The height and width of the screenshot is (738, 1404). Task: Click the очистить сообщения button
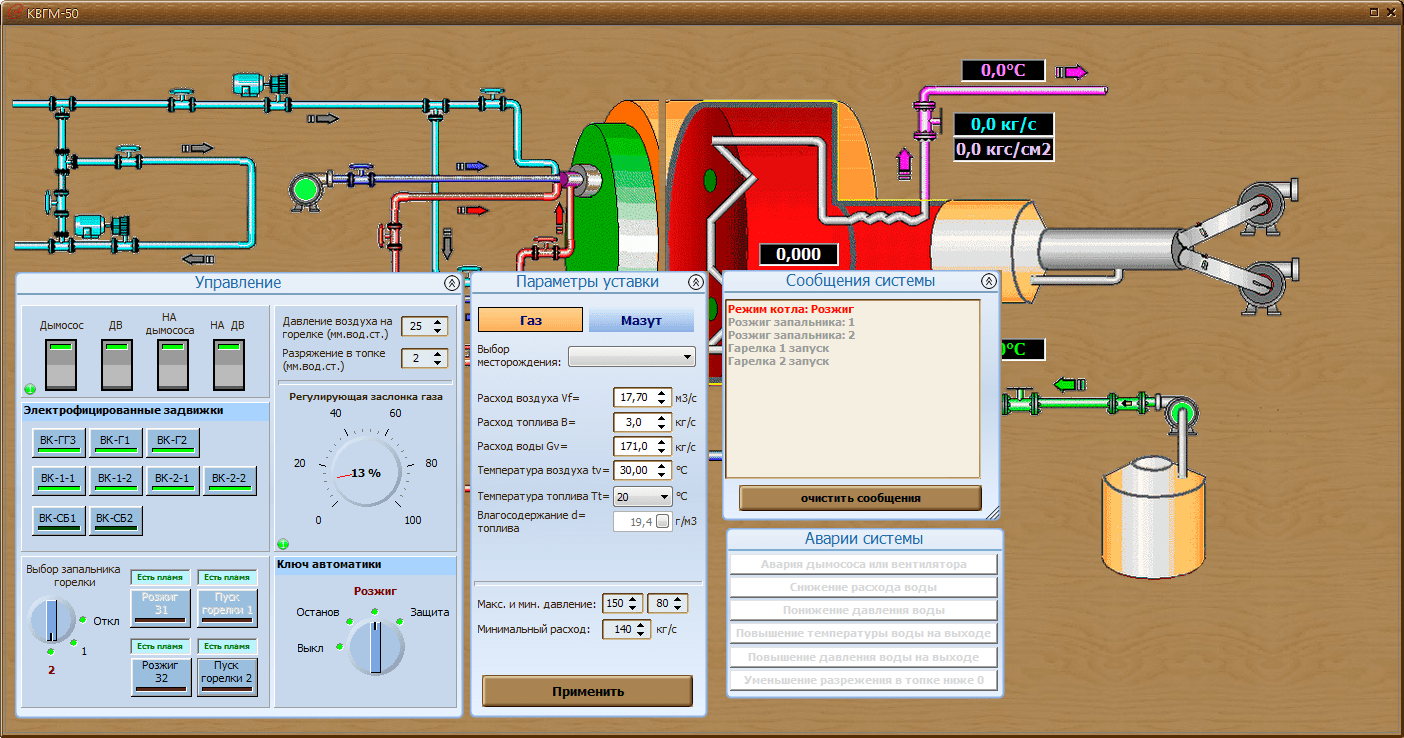tap(860, 497)
